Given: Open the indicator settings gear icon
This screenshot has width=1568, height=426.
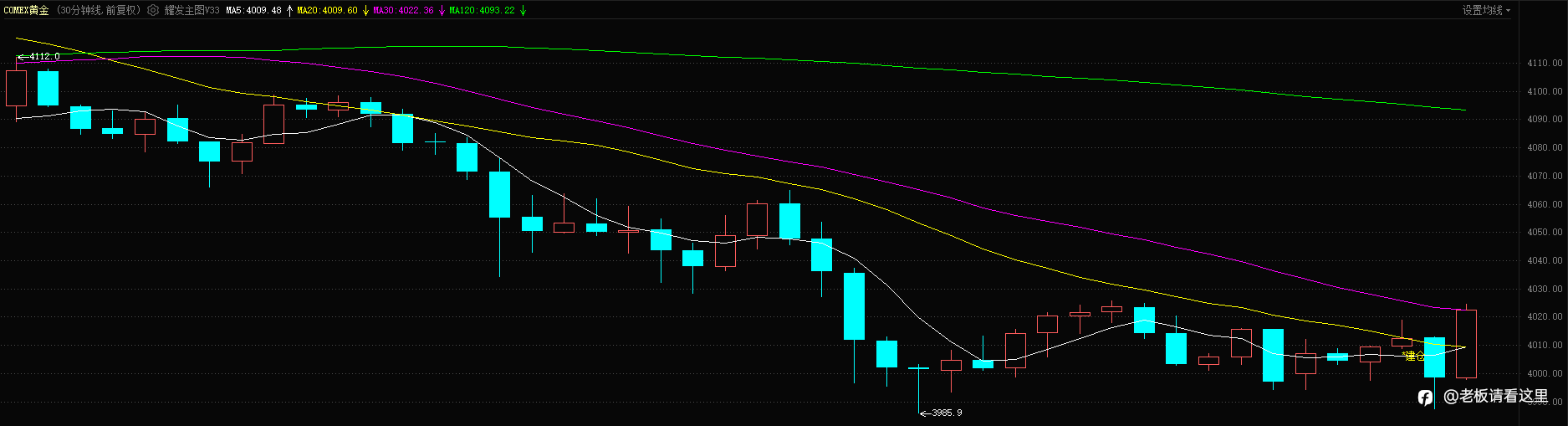Looking at the screenshot, I should pyautogui.click(x=153, y=10).
